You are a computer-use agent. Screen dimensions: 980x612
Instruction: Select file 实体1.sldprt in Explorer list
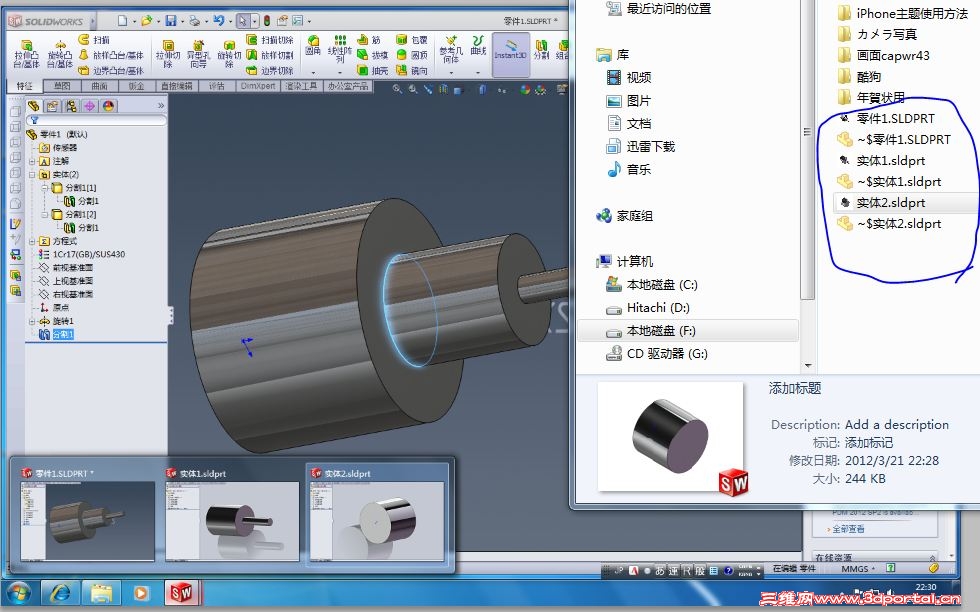pos(882,161)
